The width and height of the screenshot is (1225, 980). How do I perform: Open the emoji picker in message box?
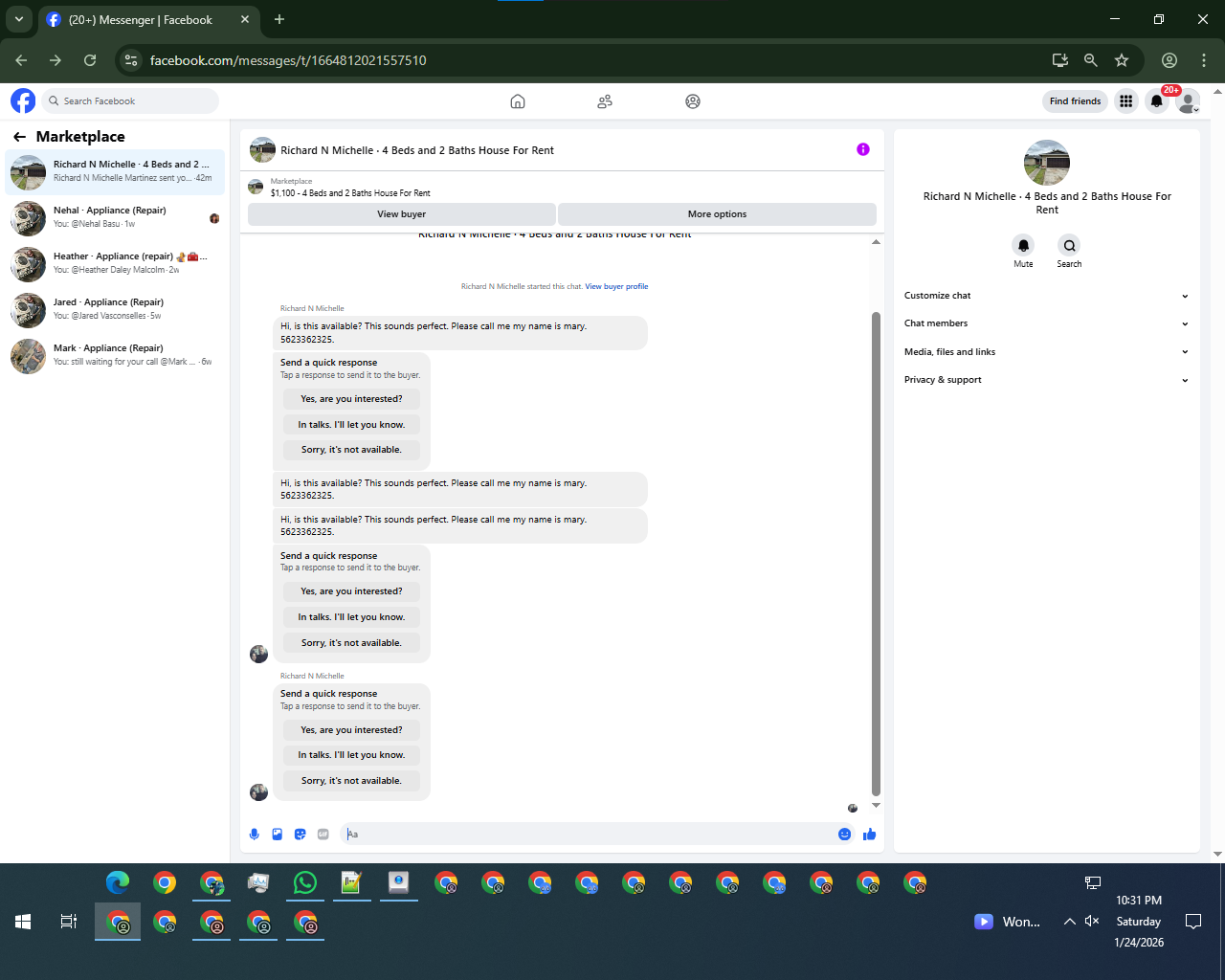[844, 835]
